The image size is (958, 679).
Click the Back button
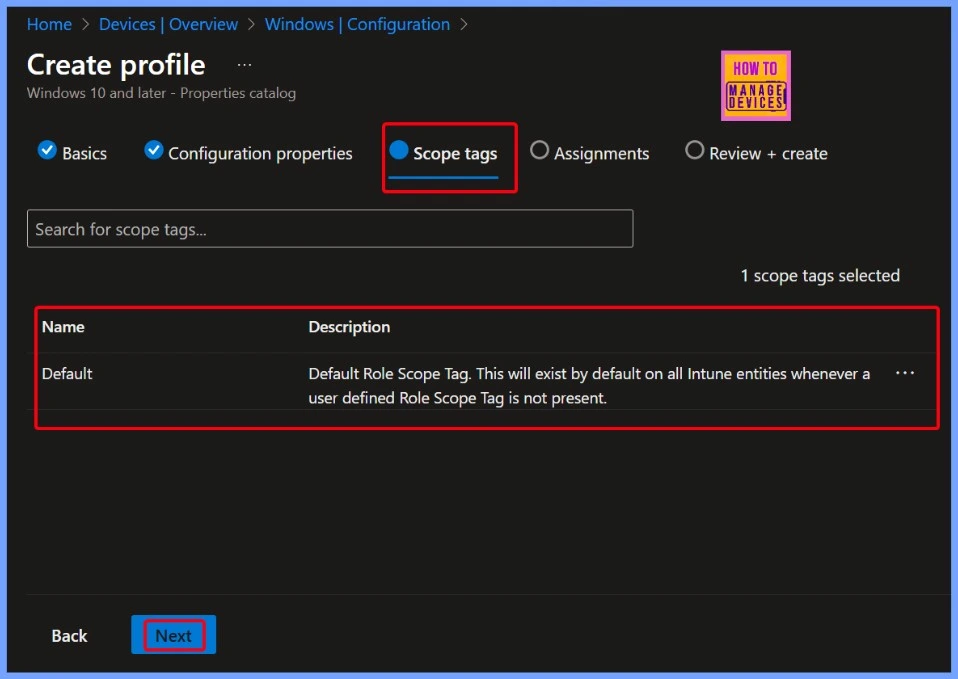[70, 636]
